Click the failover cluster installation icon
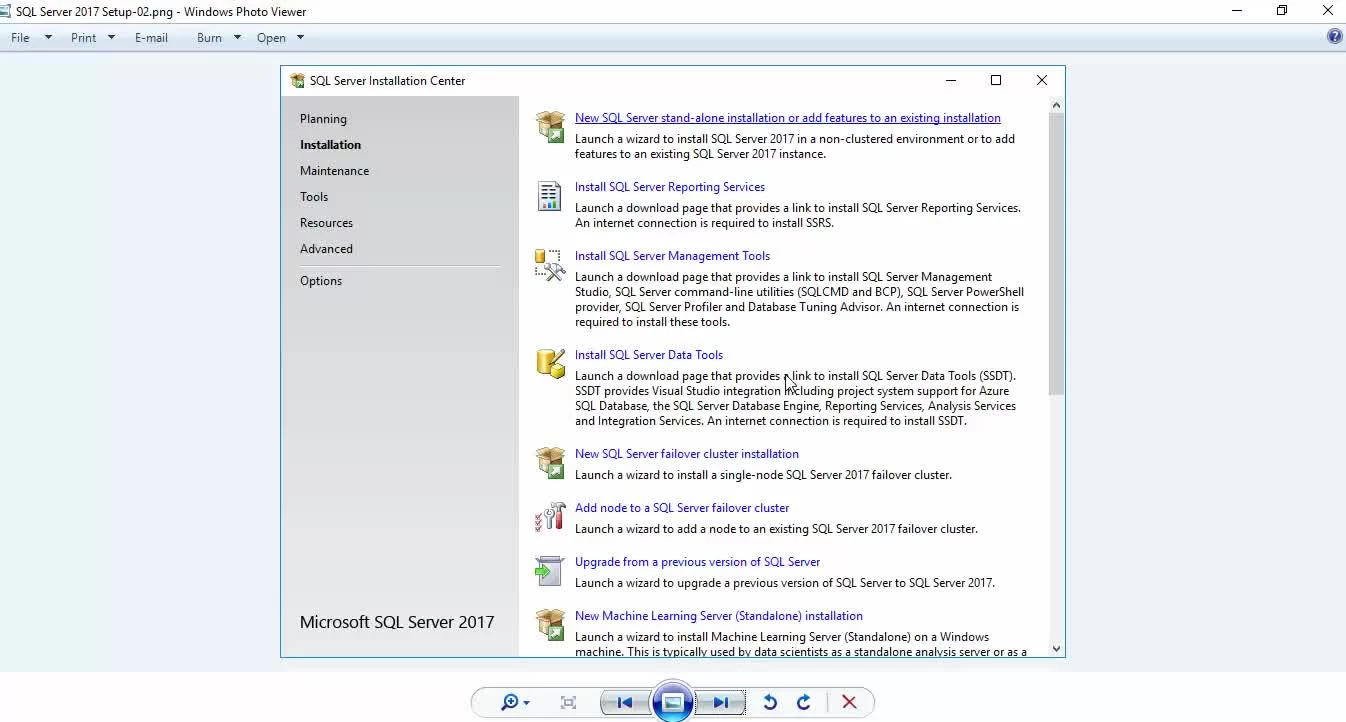Image resolution: width=1346 pixels, height=722 pixels. click(550, 462)
